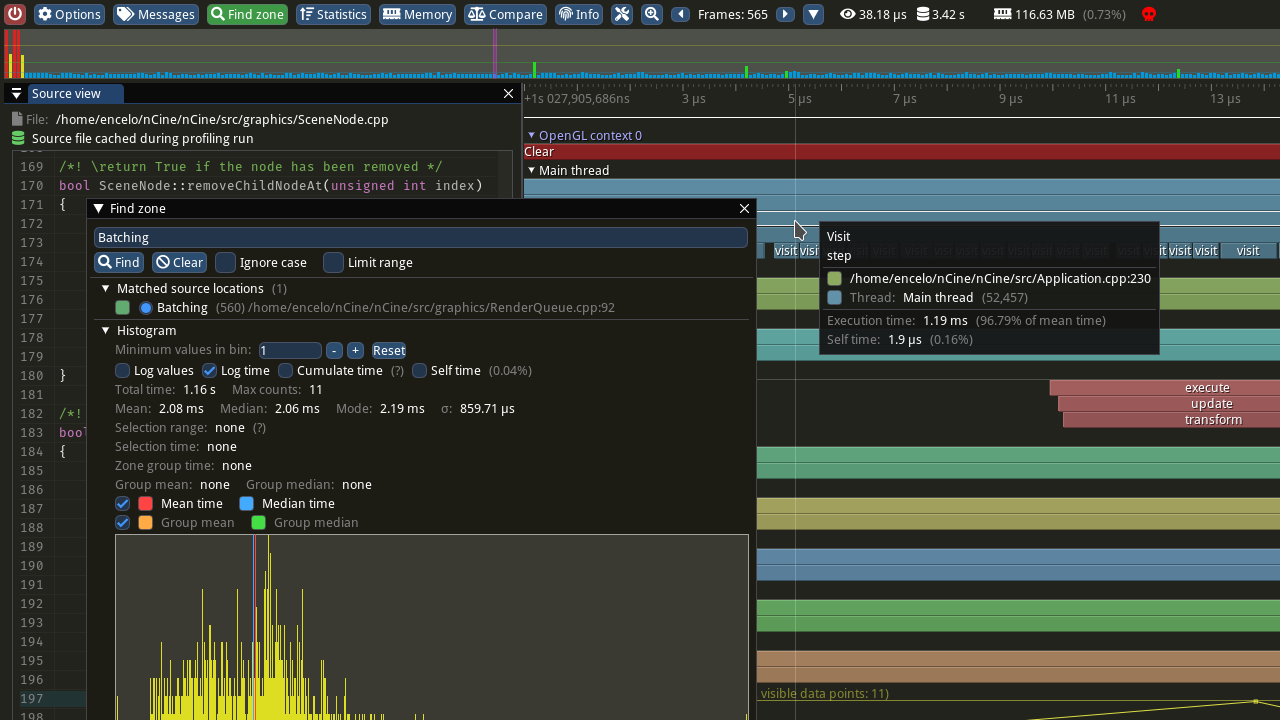Open the Statistics panel
The image size is (1280, 720).
(333, 14)
